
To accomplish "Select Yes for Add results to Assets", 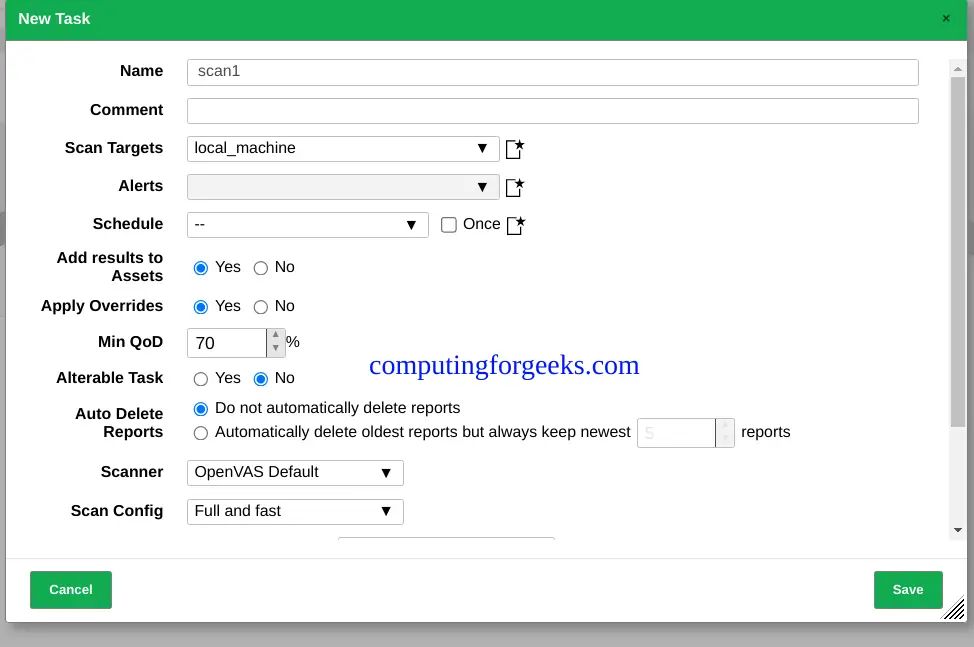I will pyautogui.click(x=201, y=268).
